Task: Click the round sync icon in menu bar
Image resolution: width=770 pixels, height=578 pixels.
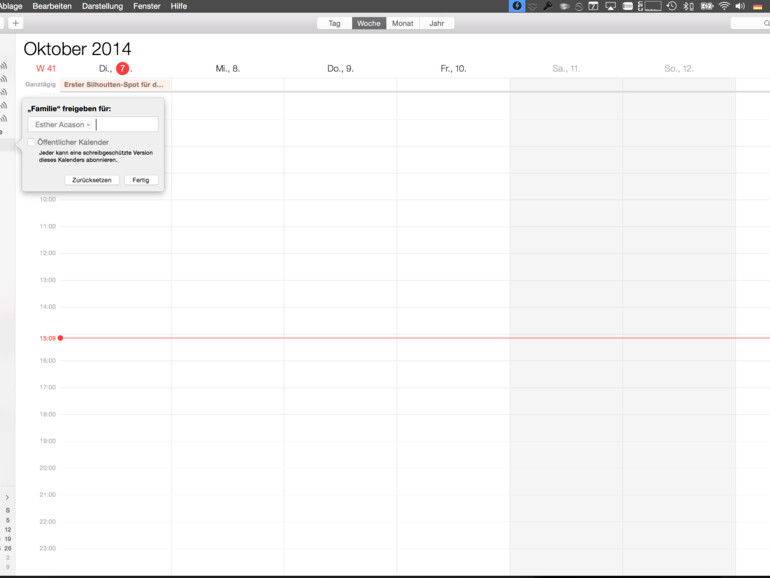Action: tap(579, 6)
